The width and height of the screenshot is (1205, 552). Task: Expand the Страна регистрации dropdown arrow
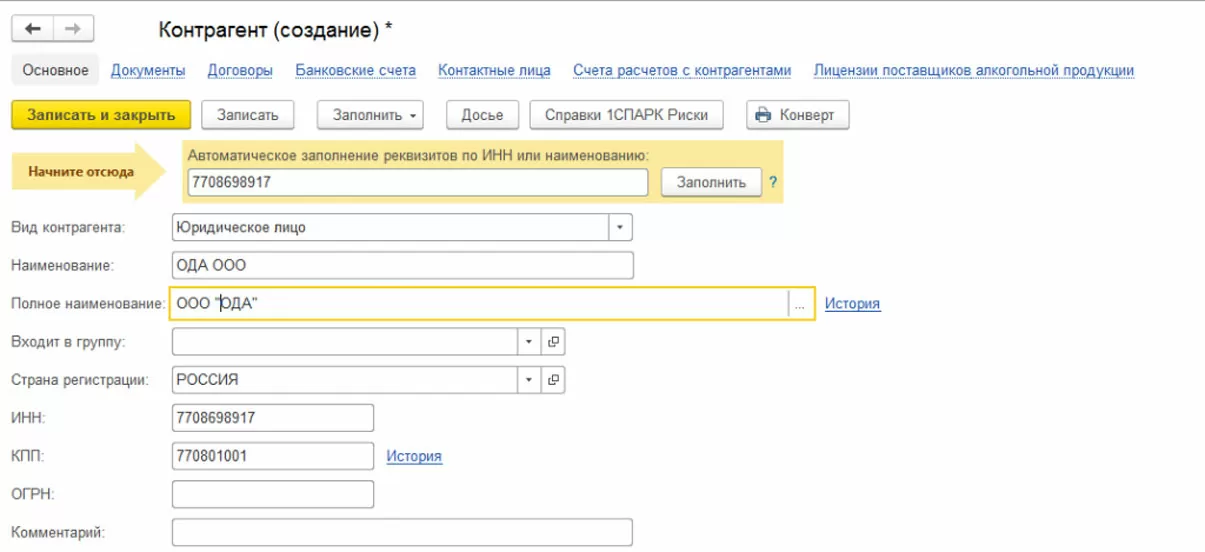click(530, 380)
